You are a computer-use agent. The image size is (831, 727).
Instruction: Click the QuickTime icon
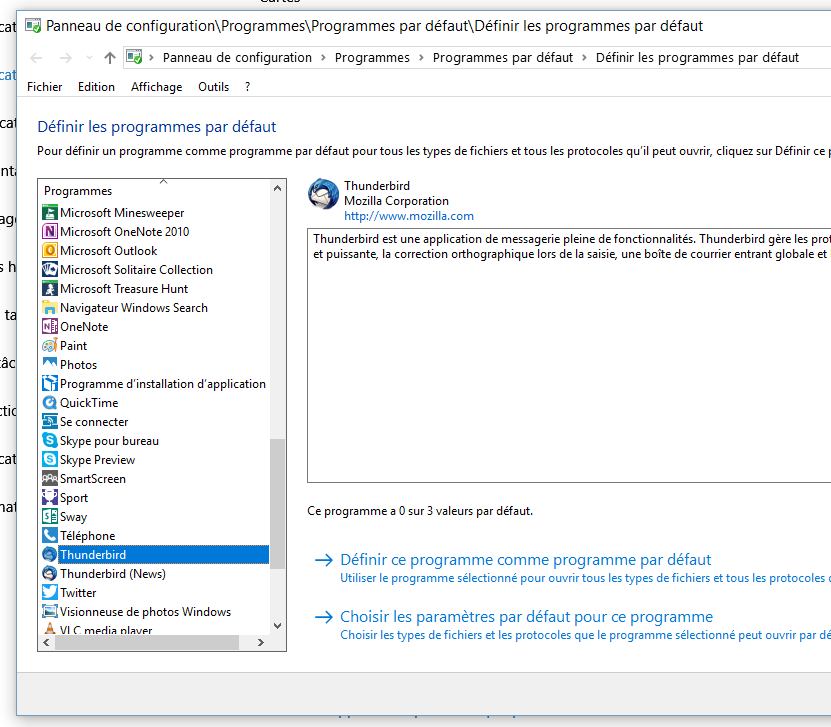coord(49,403)
